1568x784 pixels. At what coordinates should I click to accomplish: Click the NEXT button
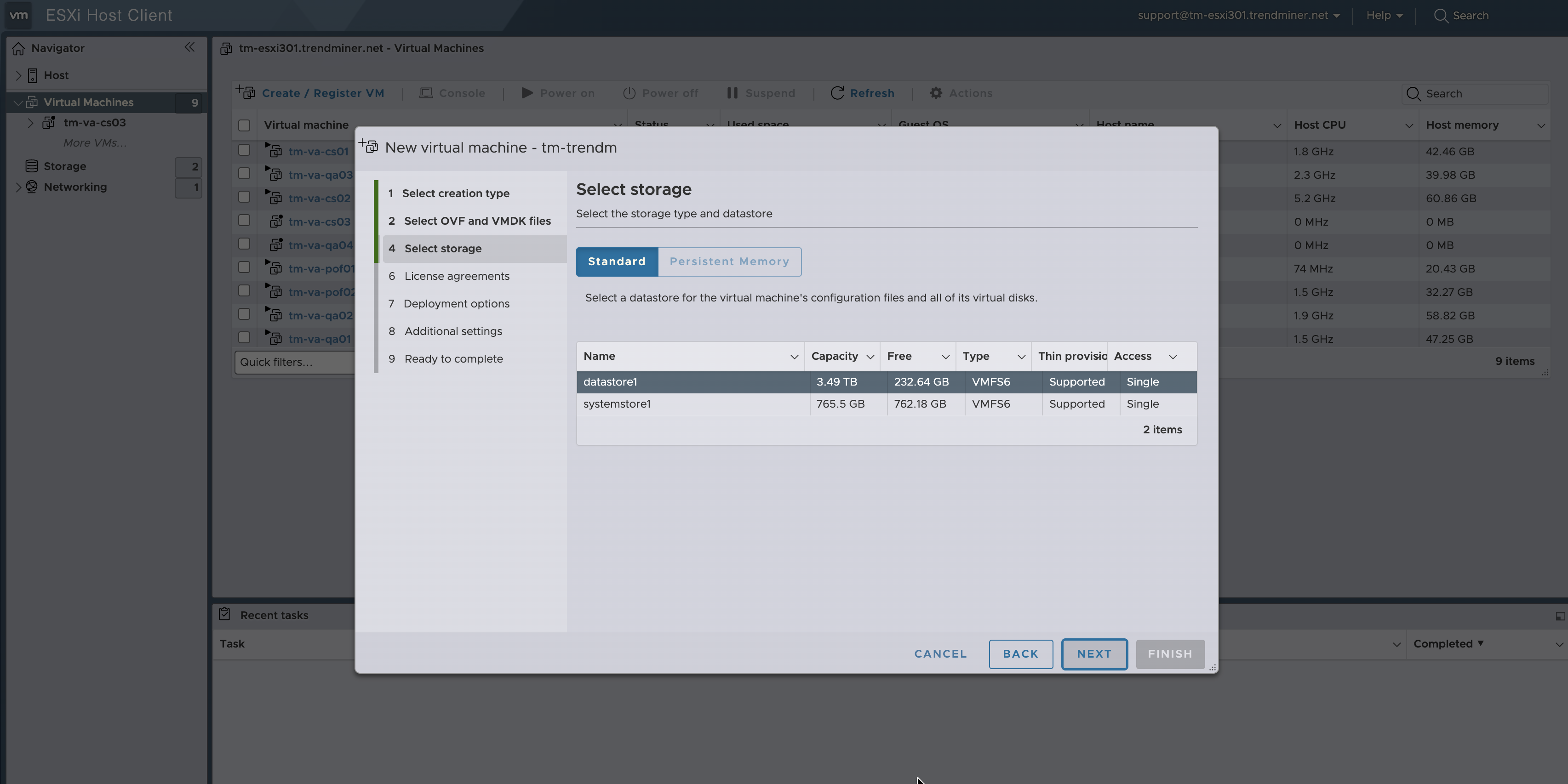coord(1094,654)
